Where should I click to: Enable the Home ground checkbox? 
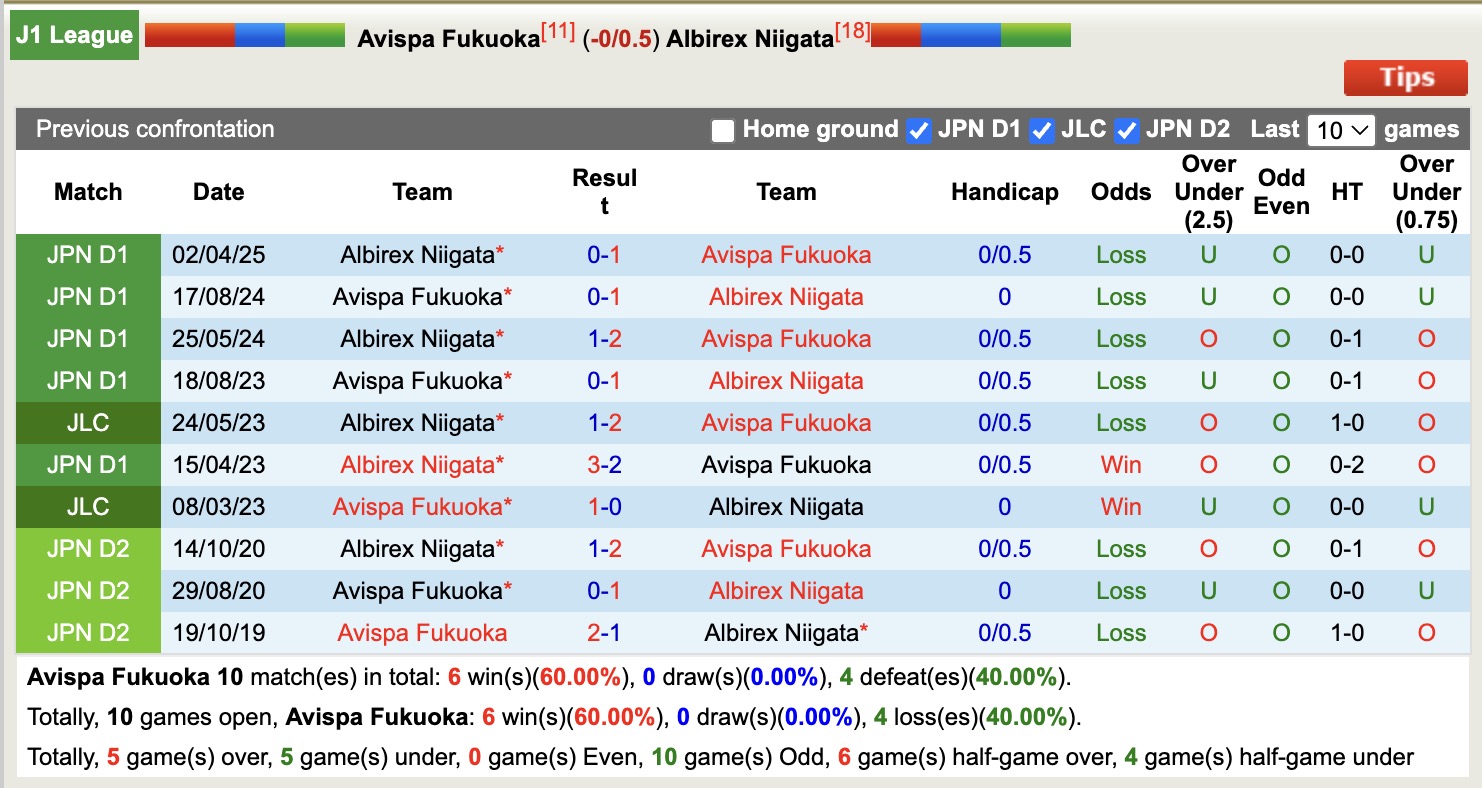(722, 130)
